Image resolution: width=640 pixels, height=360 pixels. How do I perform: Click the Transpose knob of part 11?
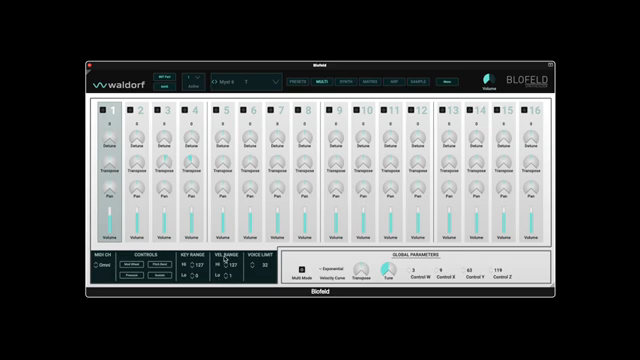point(390,162)
